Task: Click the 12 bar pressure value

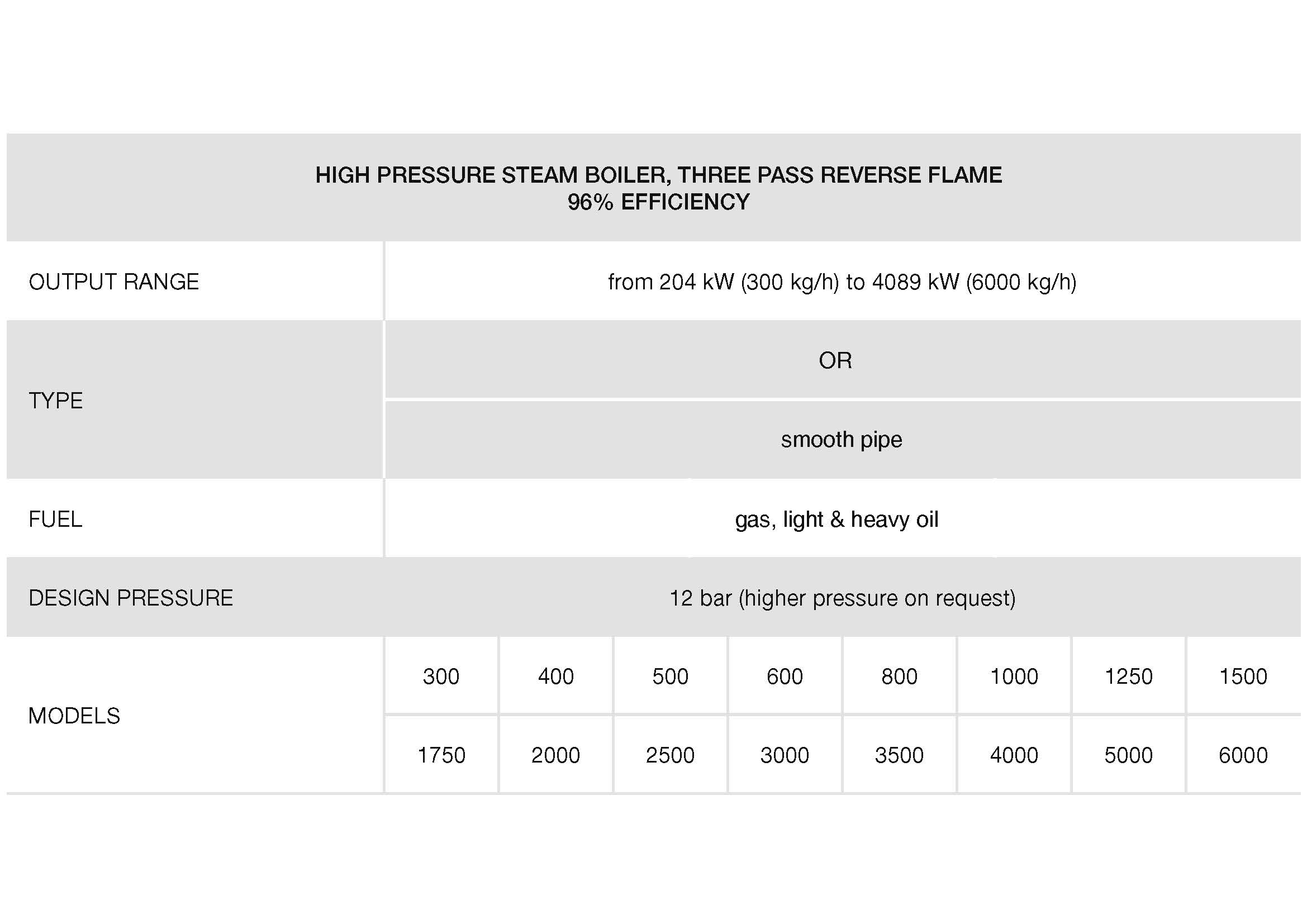Action: (843, 598)
